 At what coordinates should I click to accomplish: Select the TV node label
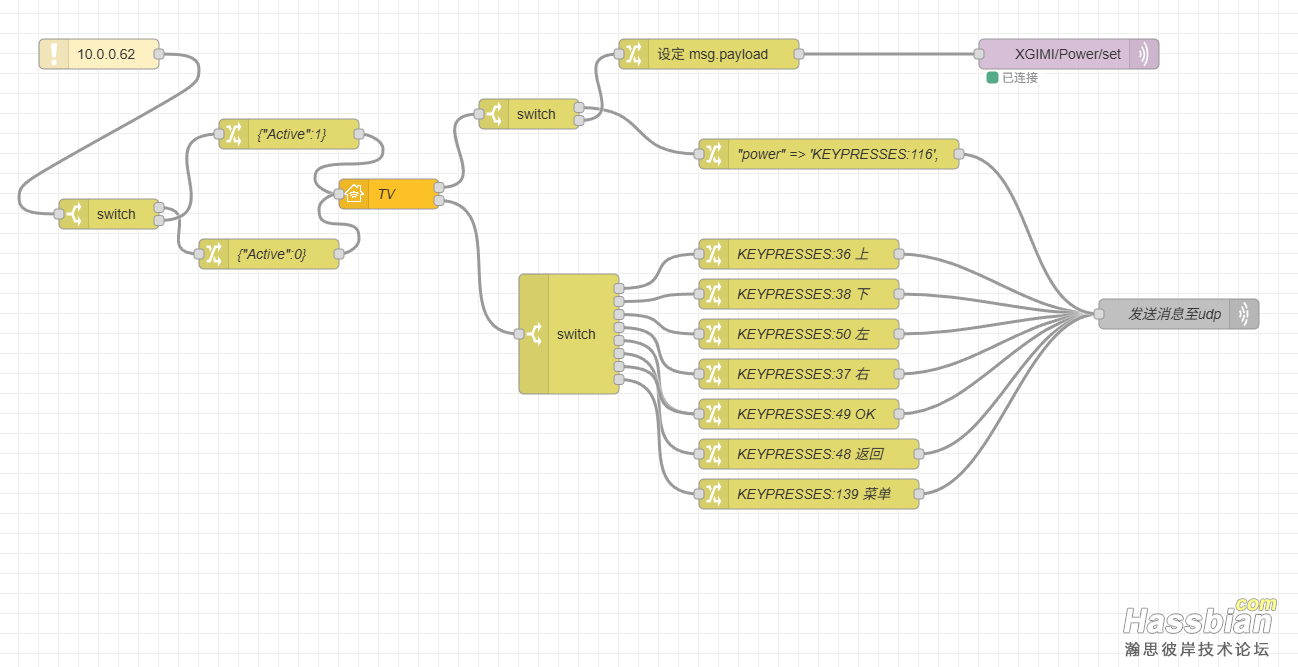(386, 194)
